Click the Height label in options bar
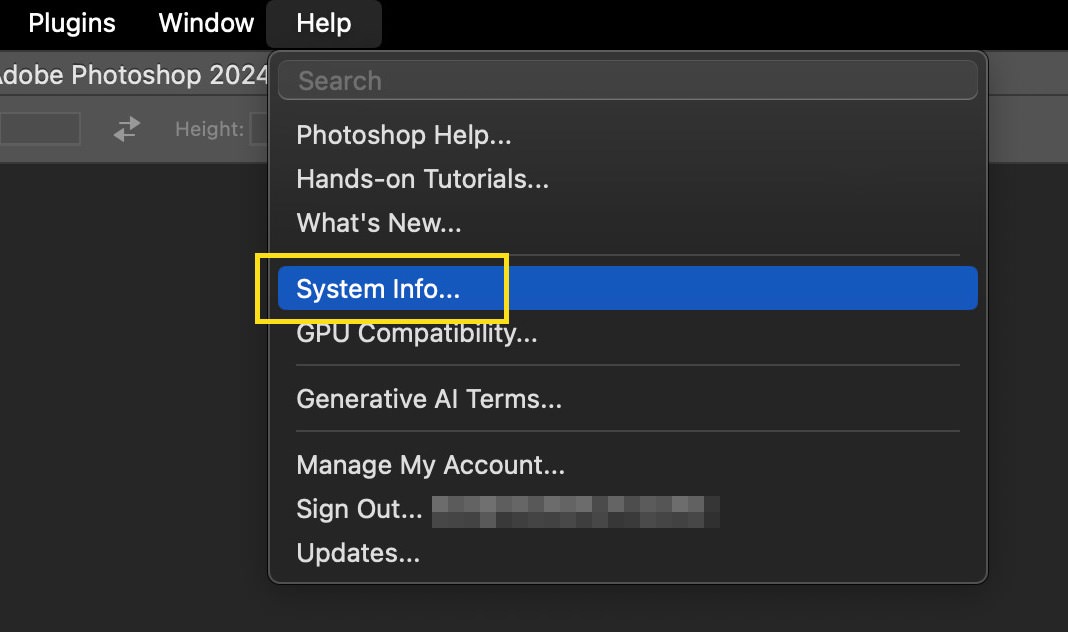1068x632 pixels. 209,129
